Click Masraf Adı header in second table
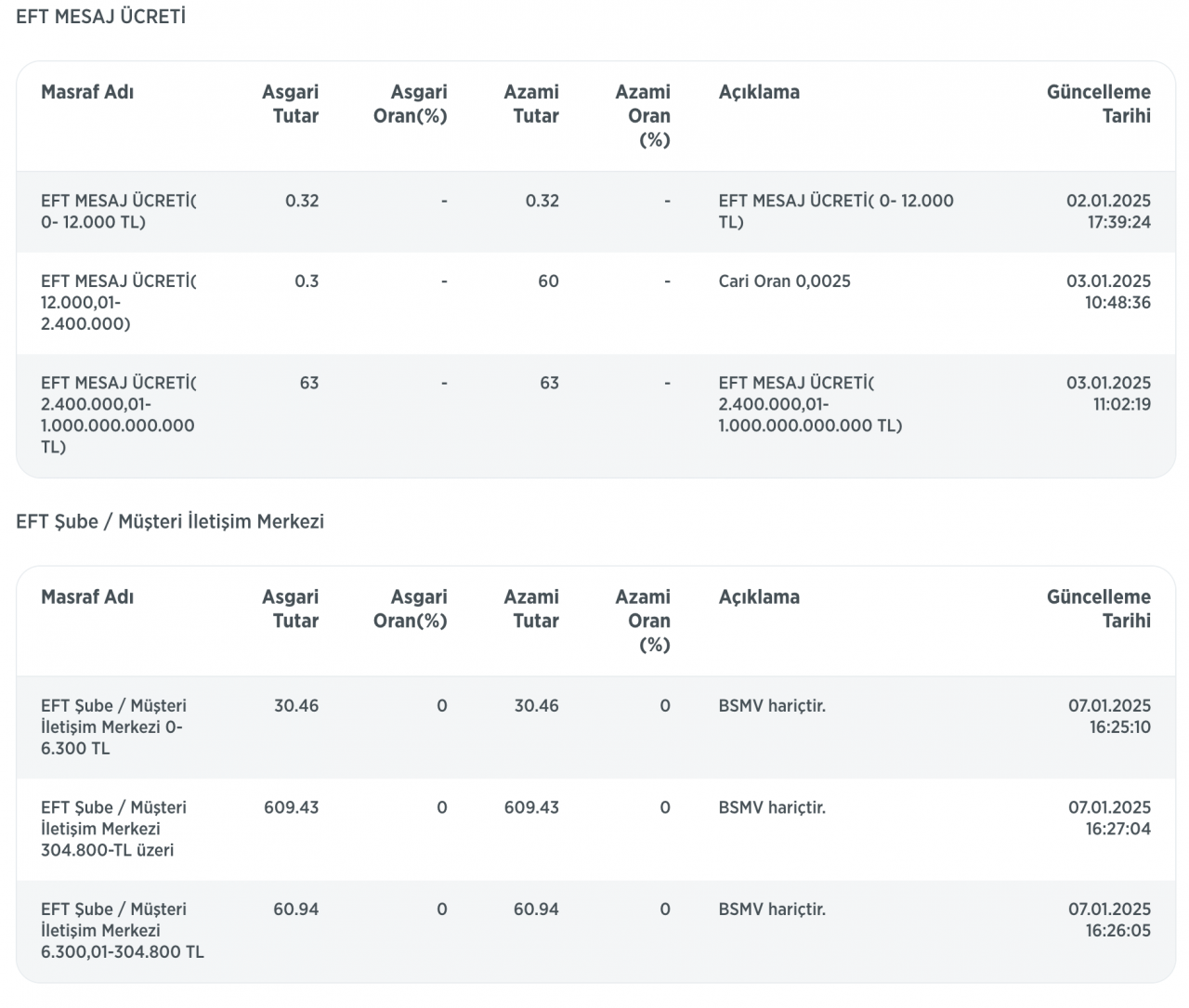 [x=87, y=596]
